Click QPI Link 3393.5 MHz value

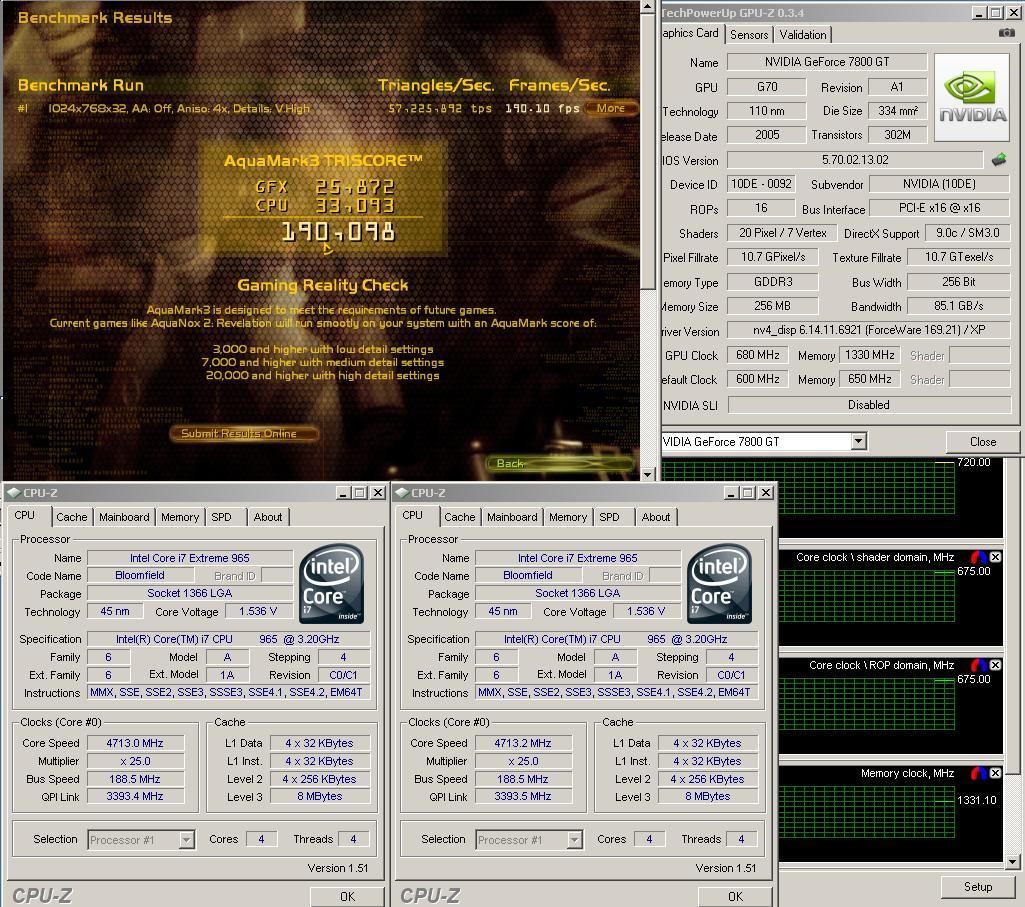[x=523, y=796]
